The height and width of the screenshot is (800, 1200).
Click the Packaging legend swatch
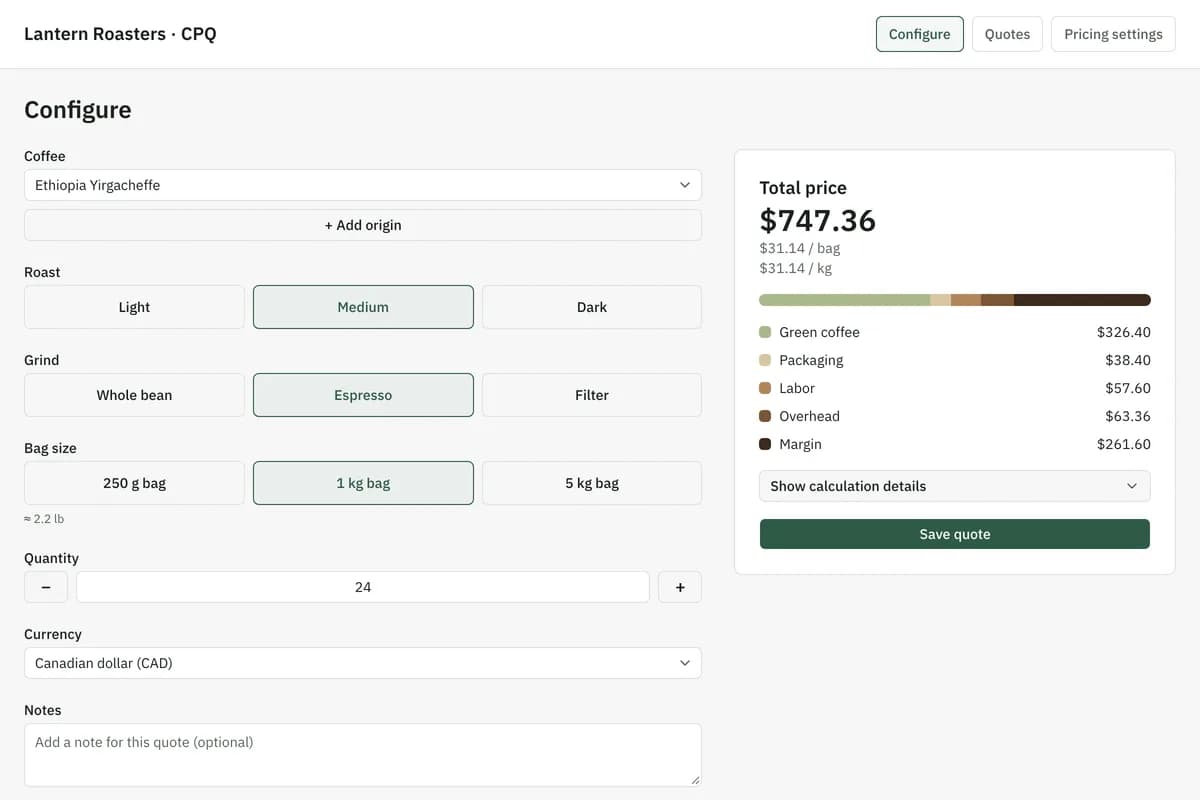click(765, 360)
